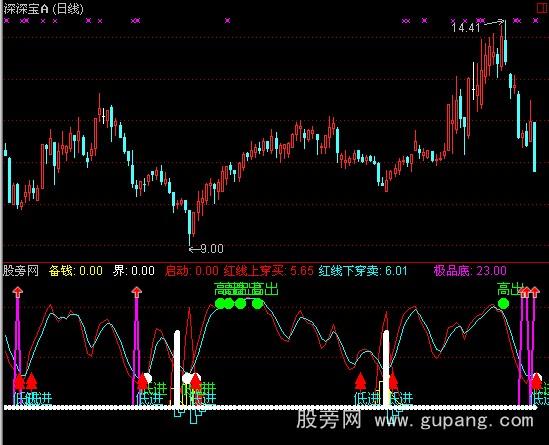Viewport: 549px width, 445px height.
Task: Click the candlestick at the 14.41 high
Action: [505, 42]
